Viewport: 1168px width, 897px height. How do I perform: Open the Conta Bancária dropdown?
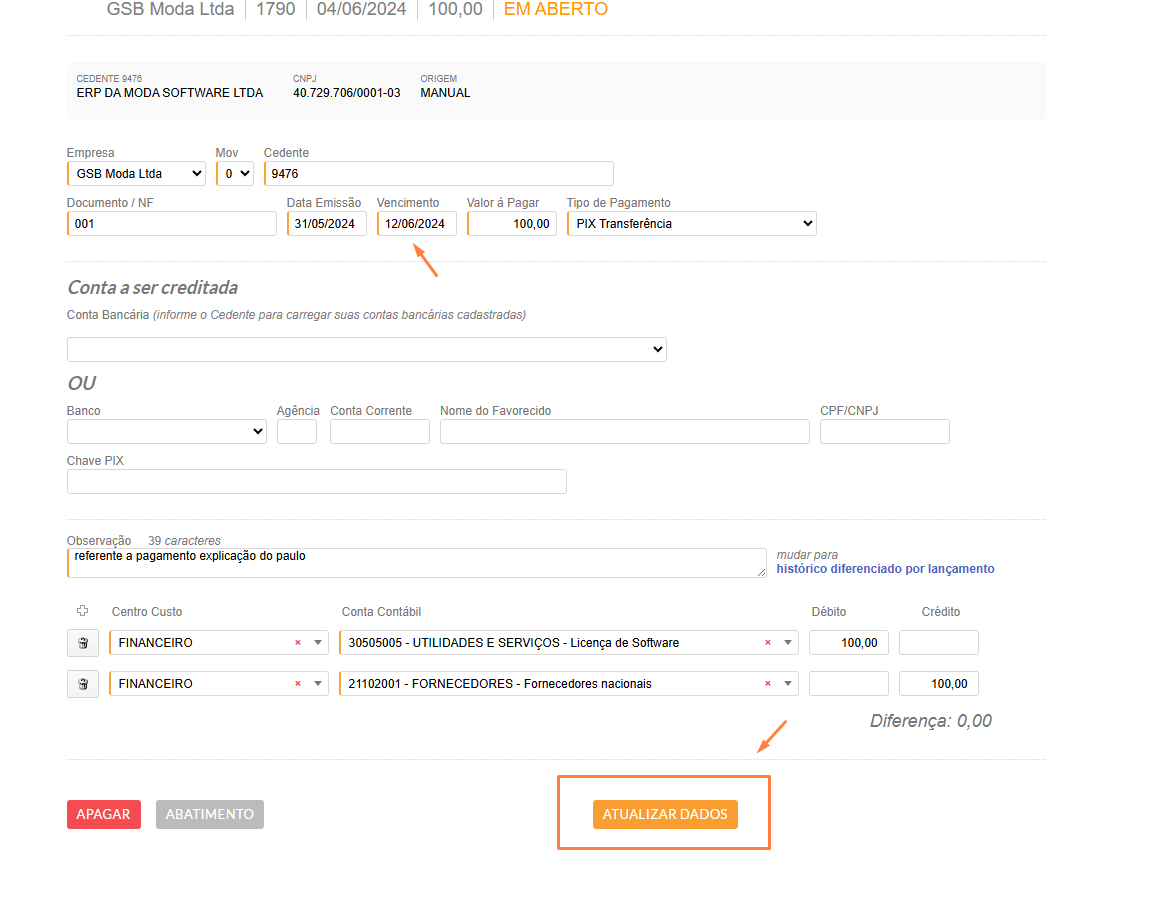pos(366,349)
